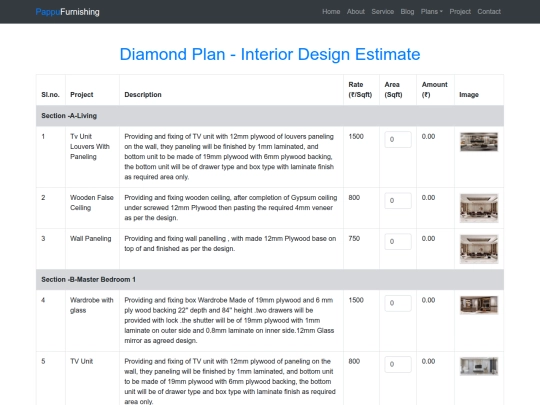Click the Section -B-Master Bedroom 1 header
Viewport: 540px width, 405px height.
270,279
